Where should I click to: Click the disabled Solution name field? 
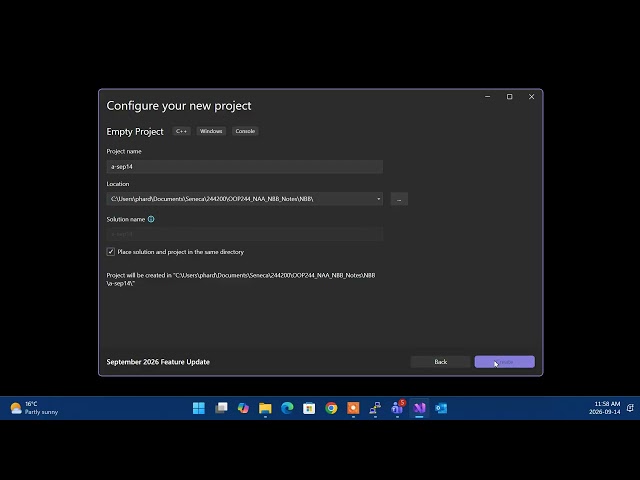[x=244, y=234]
